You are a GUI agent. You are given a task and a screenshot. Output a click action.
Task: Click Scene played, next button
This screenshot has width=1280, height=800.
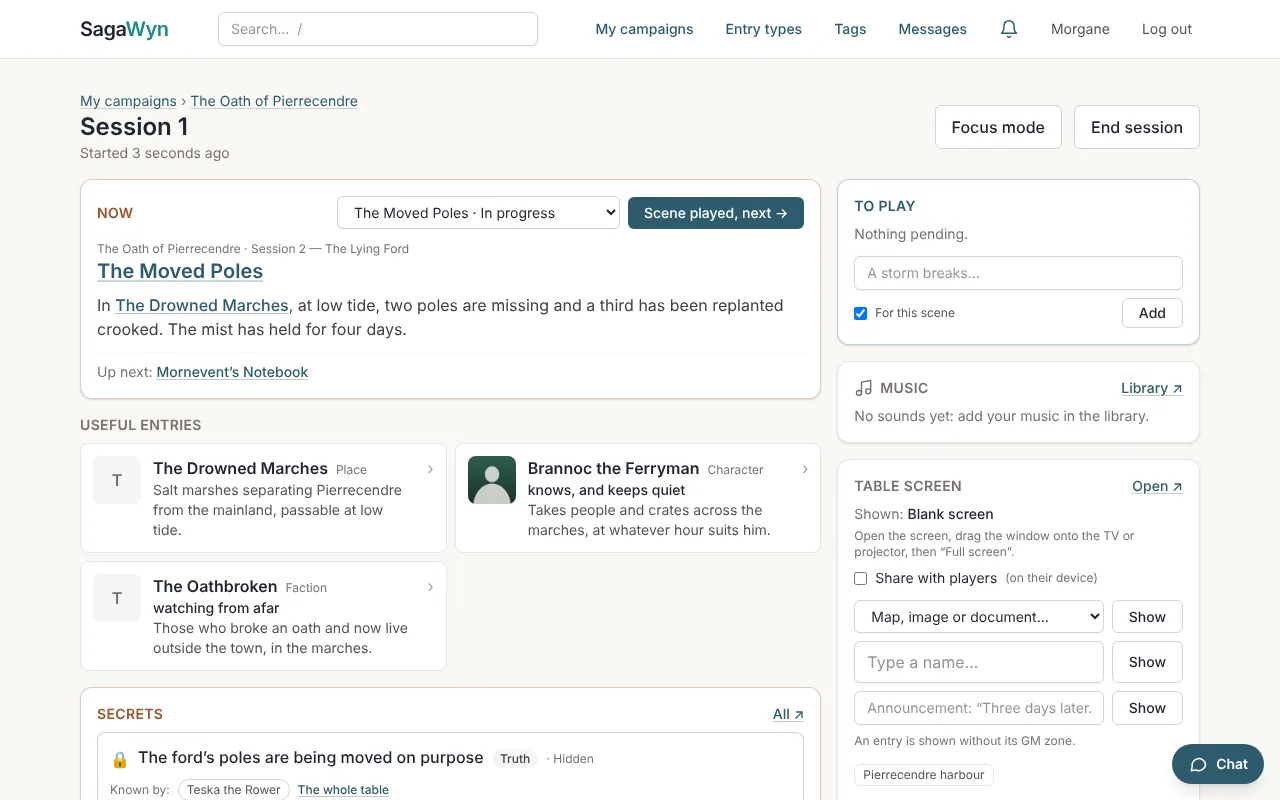tap(716, 213)
